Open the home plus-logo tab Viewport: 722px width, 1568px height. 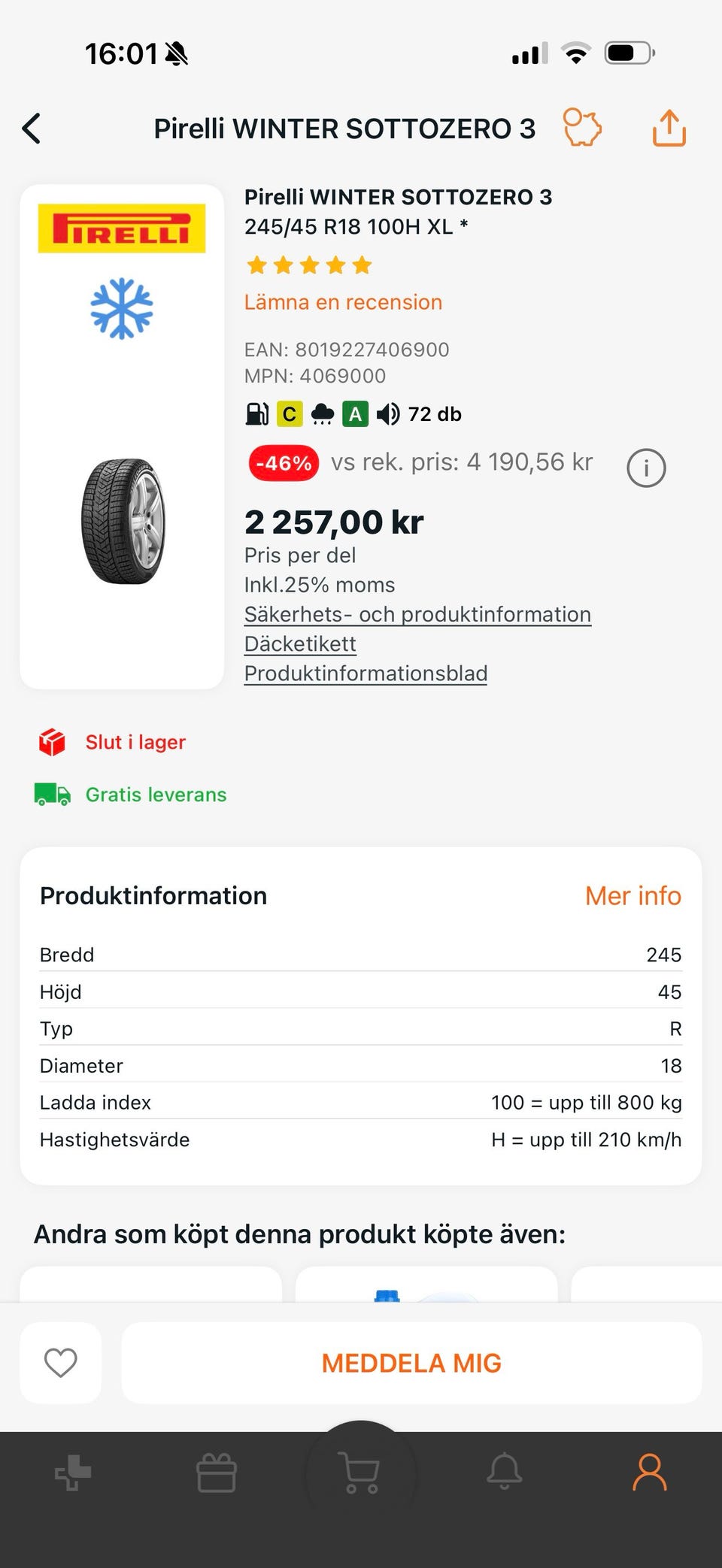coord(73,1472)
